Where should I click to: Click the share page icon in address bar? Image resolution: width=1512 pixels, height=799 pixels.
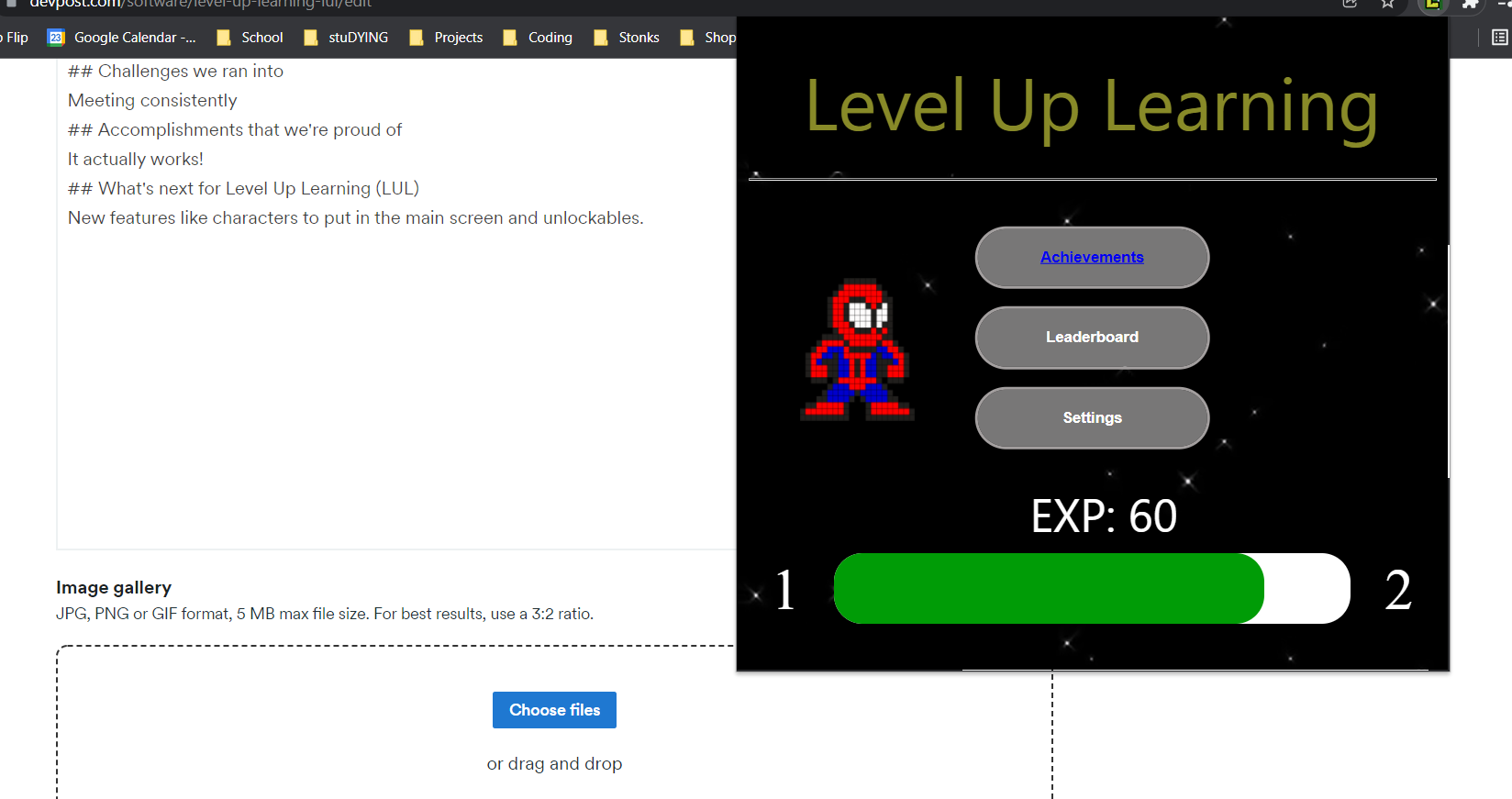click(x=1350, y=5)
